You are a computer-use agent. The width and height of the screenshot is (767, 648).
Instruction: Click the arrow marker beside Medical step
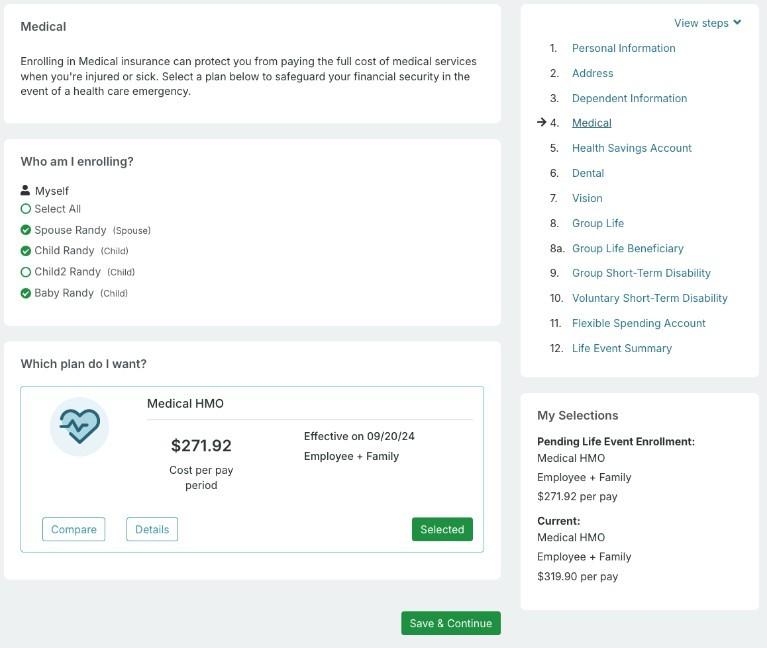point(541,123)
